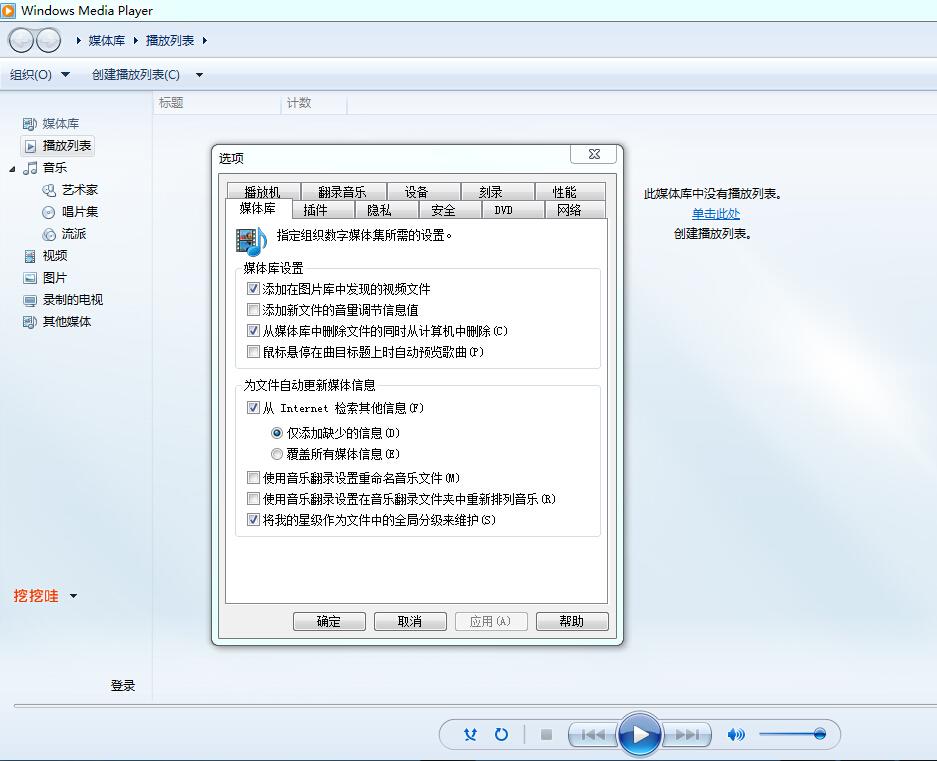
Task: Start playback with the play button
Action: (x=639, y=734)
